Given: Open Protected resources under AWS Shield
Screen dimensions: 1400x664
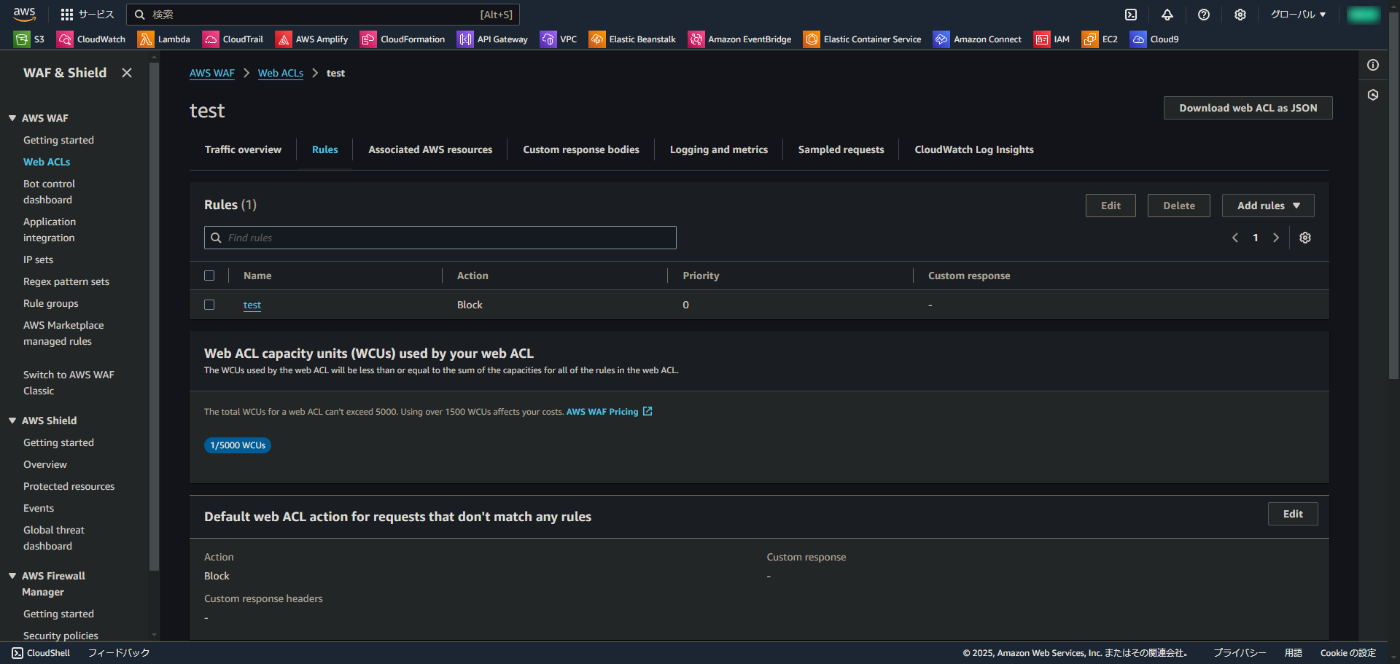Looking at the screenshot, I should coord(69,486).
